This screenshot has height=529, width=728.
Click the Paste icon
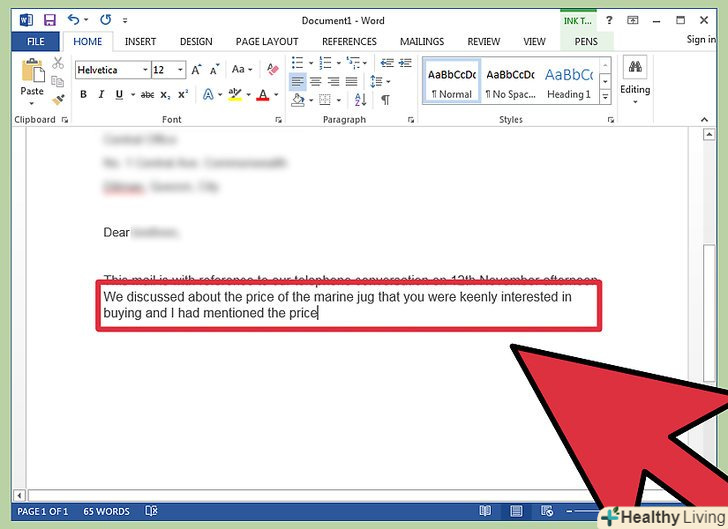coord(32,72)
